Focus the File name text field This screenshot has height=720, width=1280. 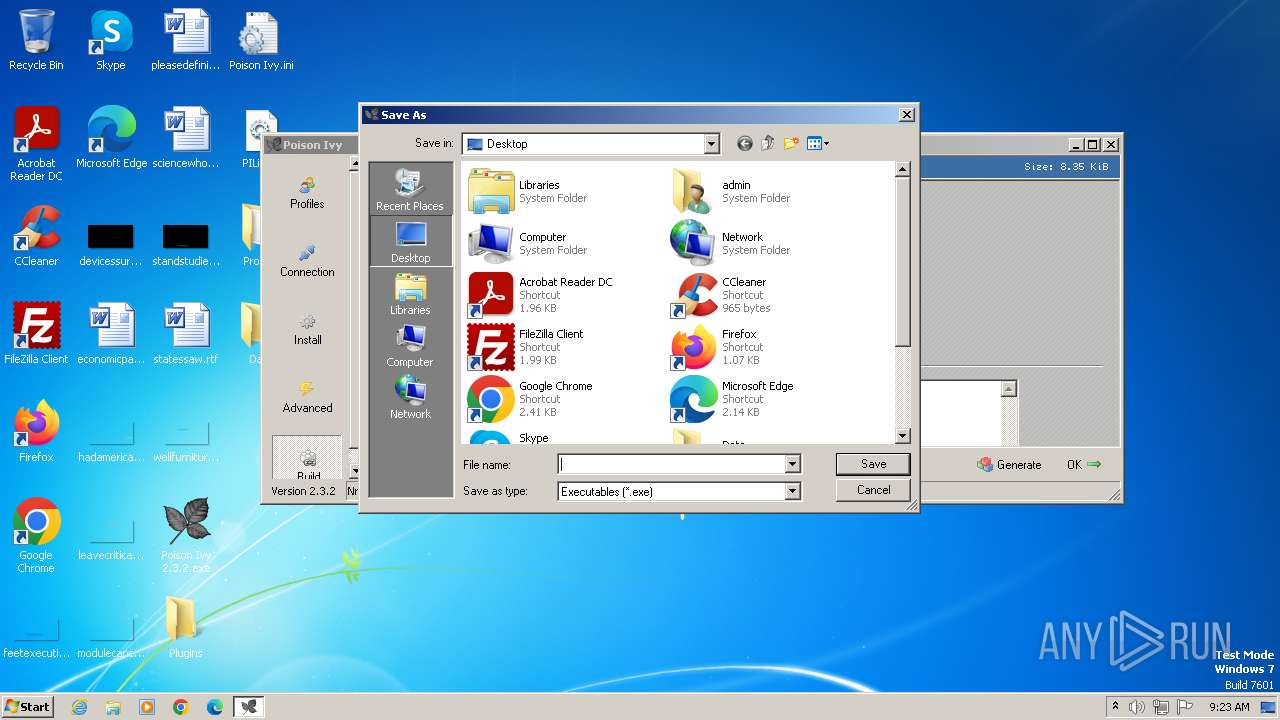[x=671, y=464]
